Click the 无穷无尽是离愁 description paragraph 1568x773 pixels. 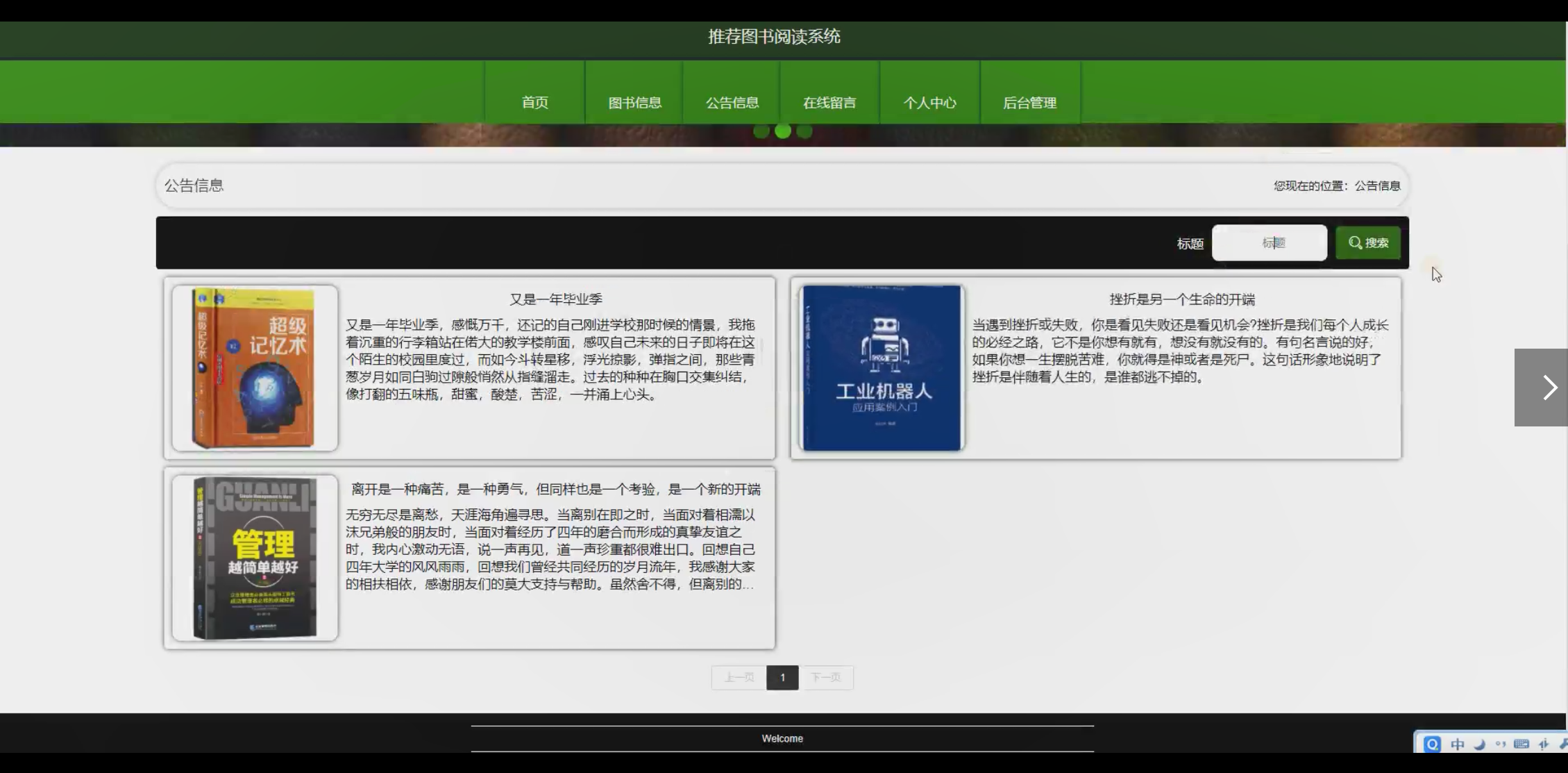point(550,549)
